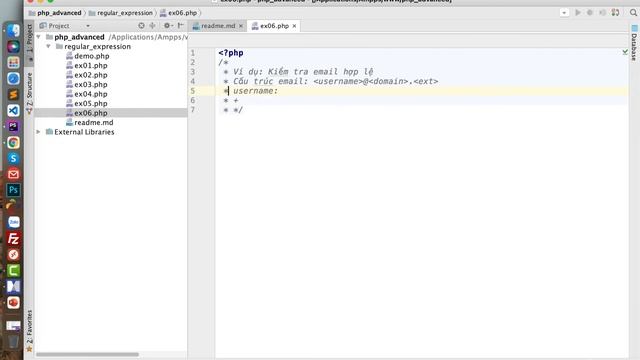The image size is (640, 360).
Task: Collapse the php_advanced project root
Action: [38, 37]
